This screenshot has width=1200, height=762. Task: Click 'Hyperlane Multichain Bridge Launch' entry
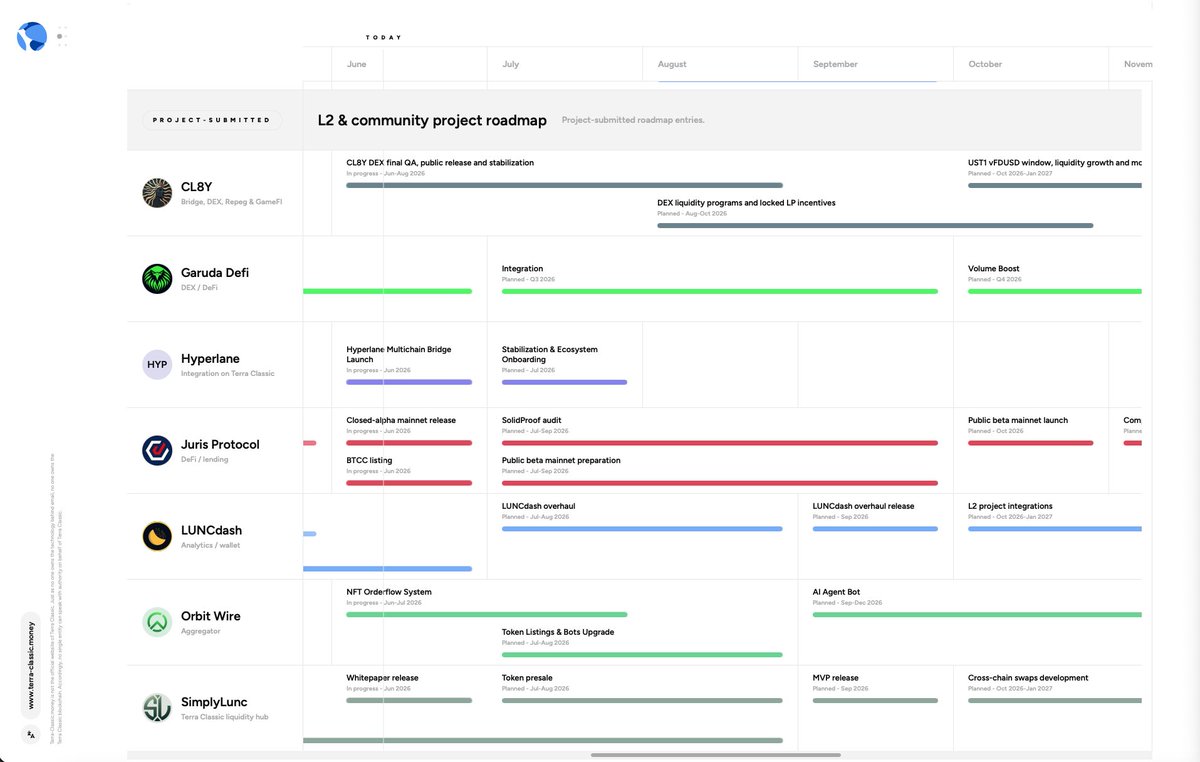coord(408,364)
